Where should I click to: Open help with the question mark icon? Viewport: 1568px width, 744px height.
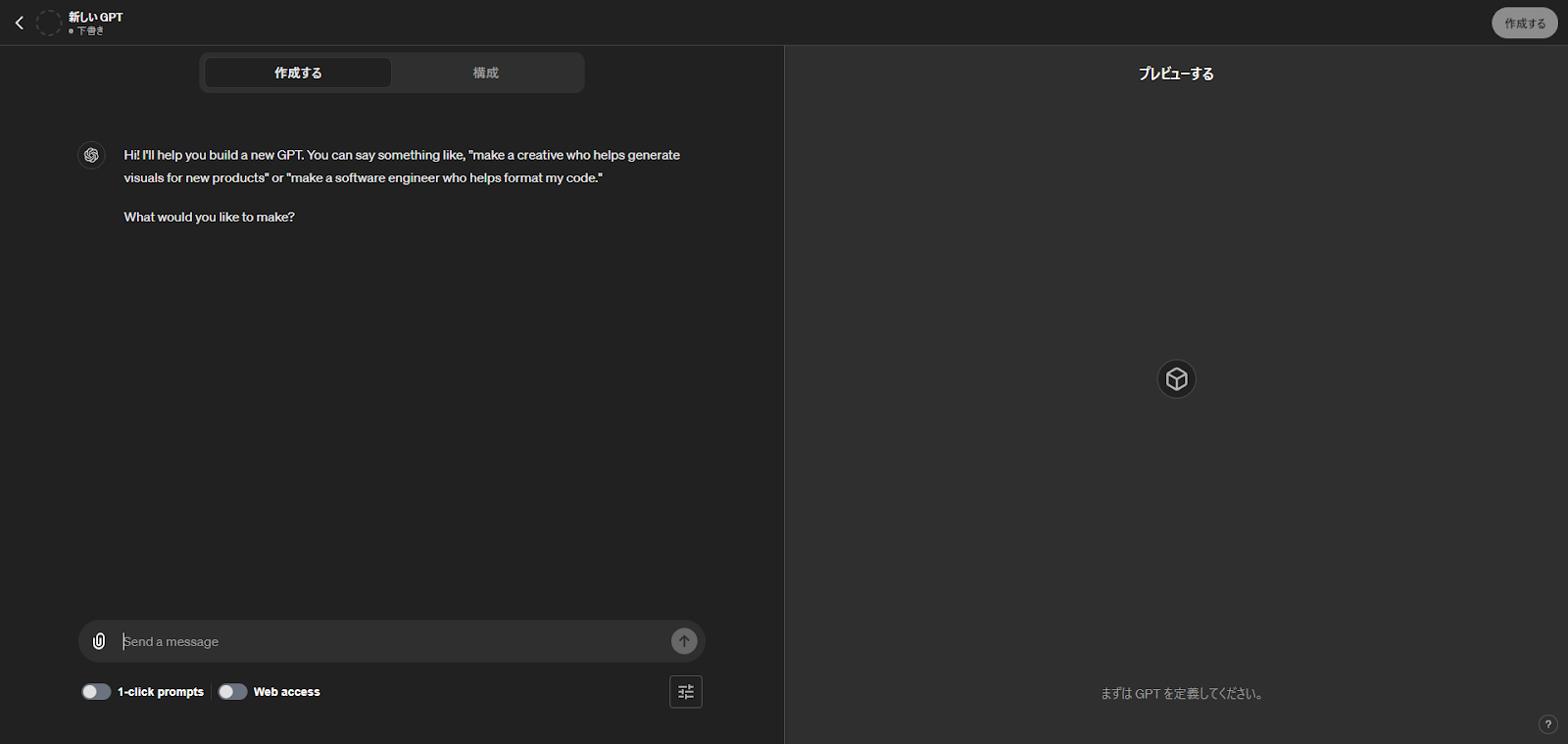pos(1547,724)
